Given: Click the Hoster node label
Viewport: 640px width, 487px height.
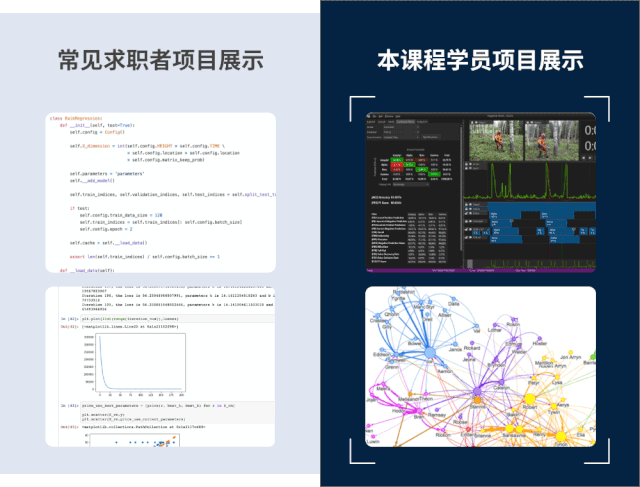Looking at the screenshot, I should [x=540, y=344].
